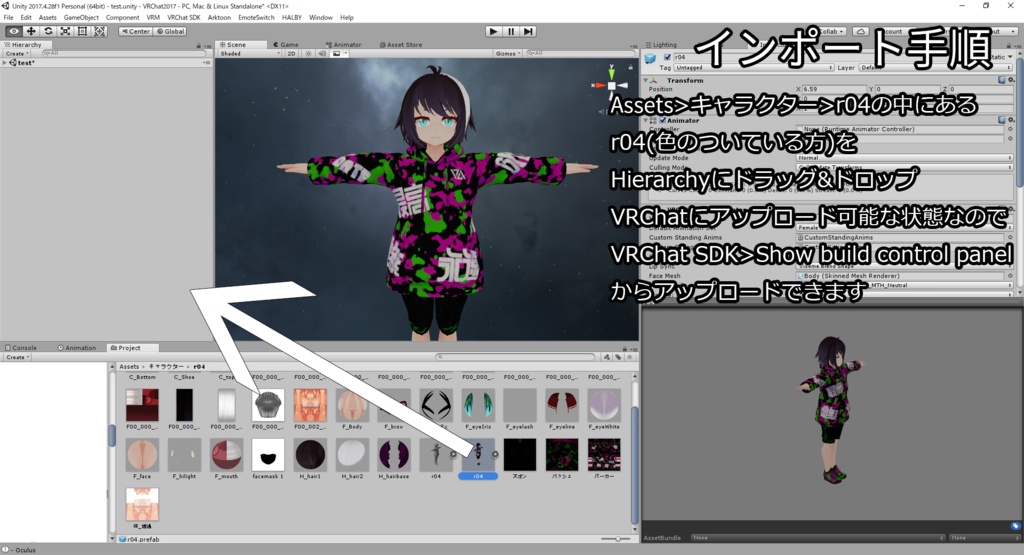This screenshot has height=555, width=1024.
Task: Collapse the Transform component
Action: click(x=646, y=80)
